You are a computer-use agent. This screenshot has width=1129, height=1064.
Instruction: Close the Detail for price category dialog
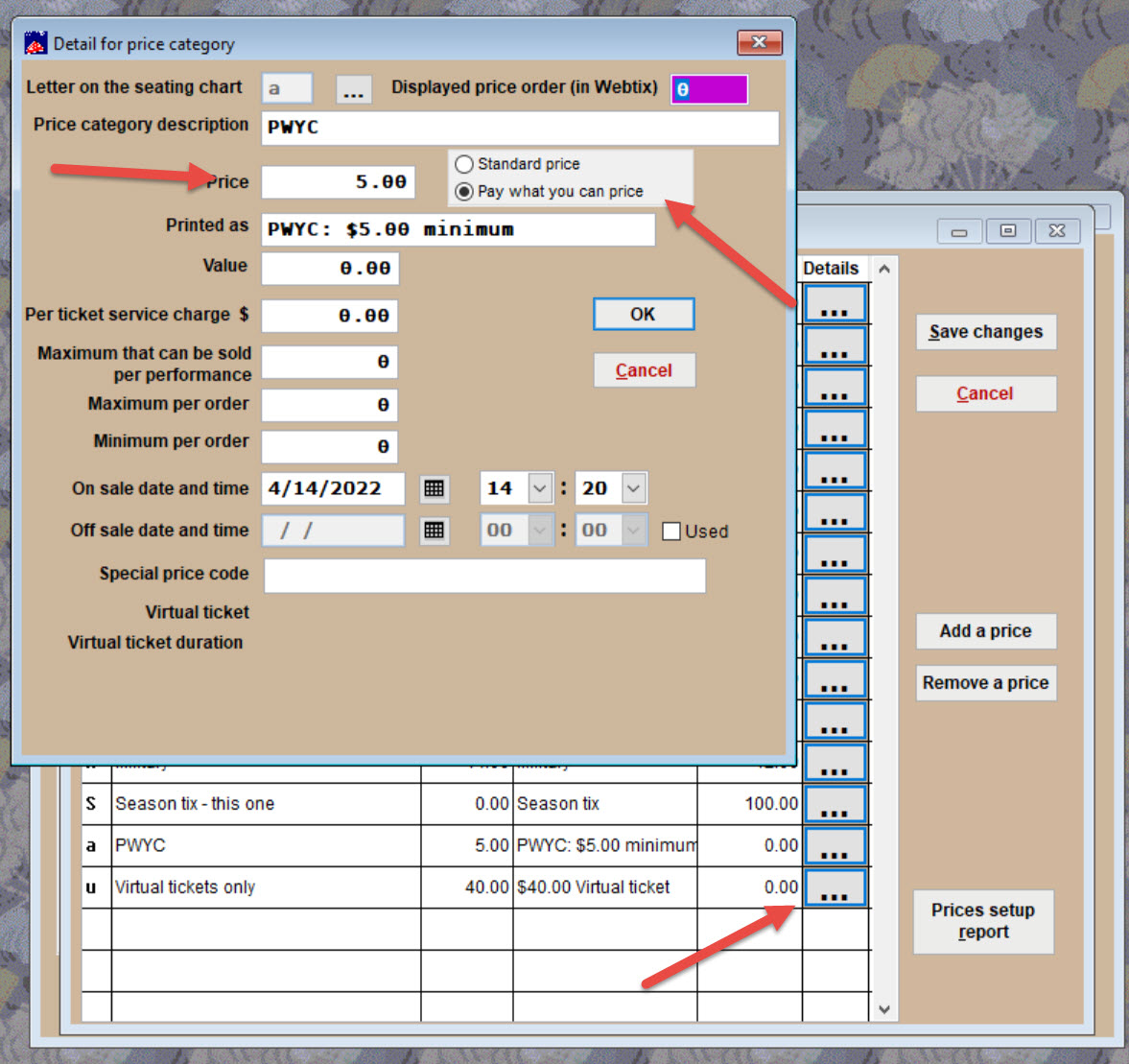tap(759, 42)
